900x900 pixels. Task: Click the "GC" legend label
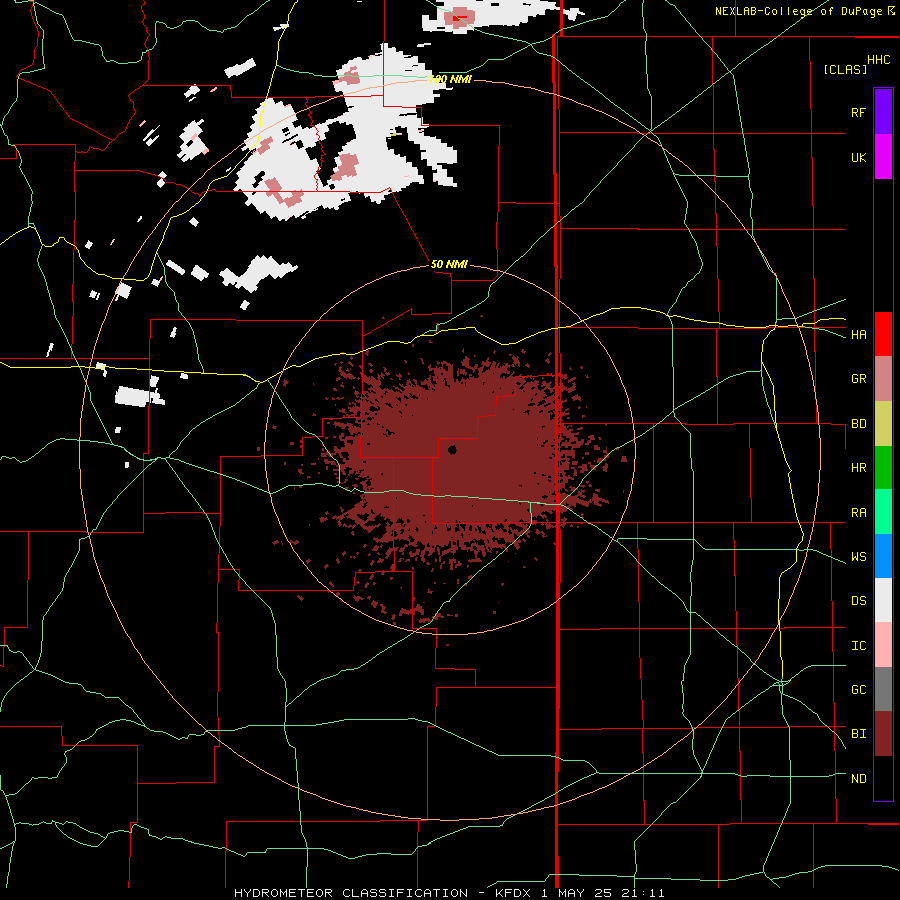pyautogui.click(x=858, y=690)
